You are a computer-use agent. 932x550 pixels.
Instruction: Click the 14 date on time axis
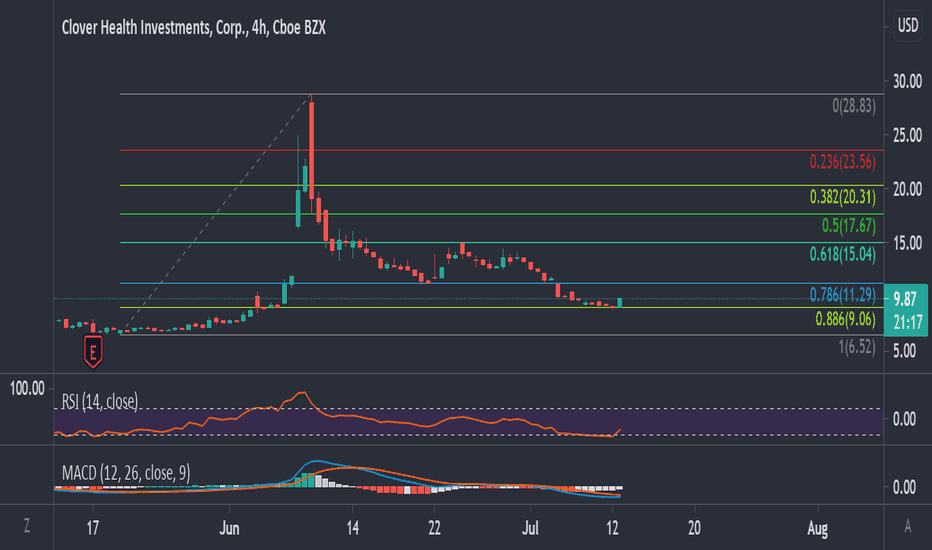pos(352,528)
